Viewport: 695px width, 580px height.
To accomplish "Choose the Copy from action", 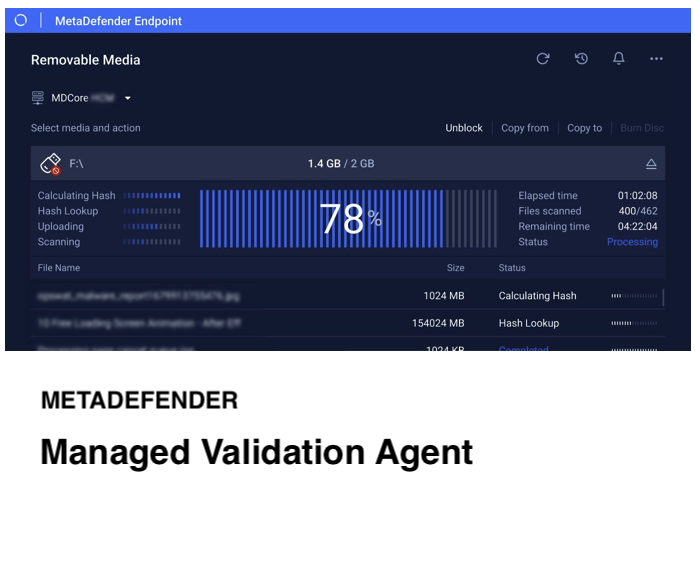I will 525,128.
